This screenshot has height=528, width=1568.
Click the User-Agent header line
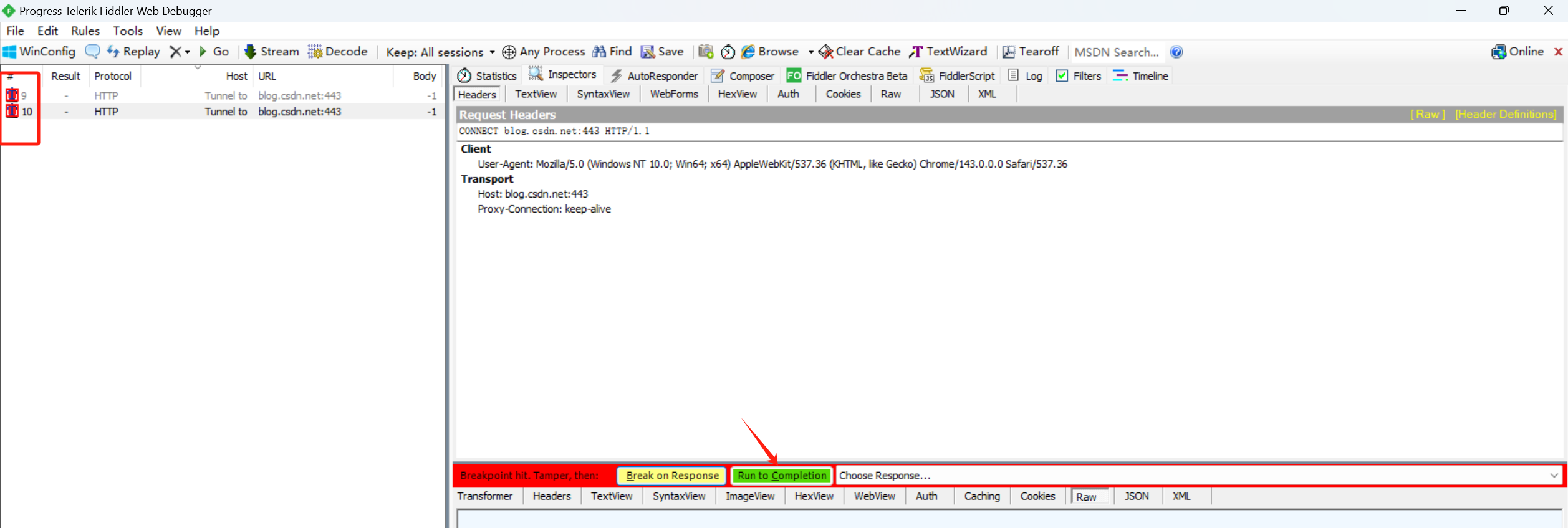coord(772,164)
